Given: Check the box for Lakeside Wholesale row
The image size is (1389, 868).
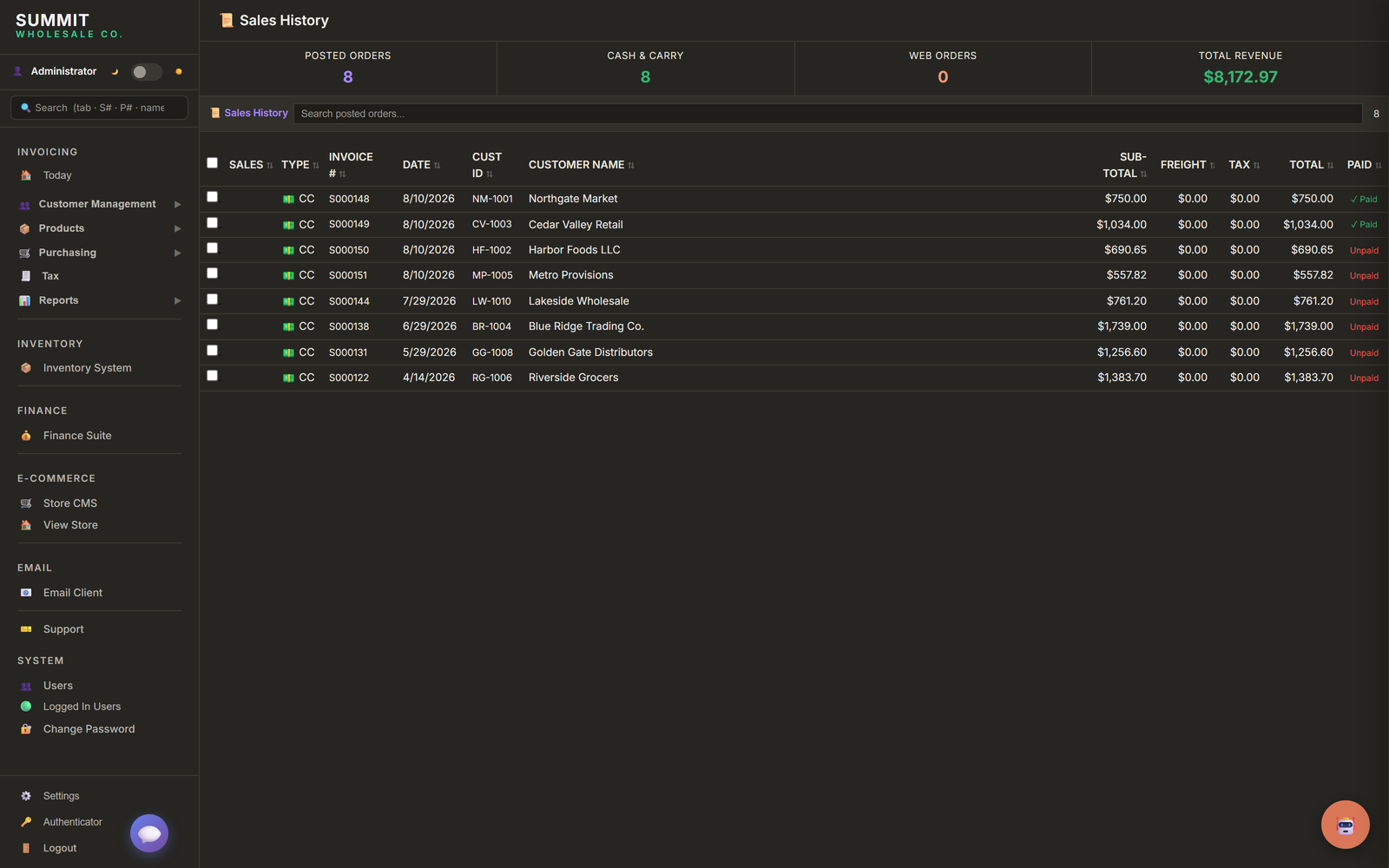Looking at the screenshot, I should tap(212, 299).
